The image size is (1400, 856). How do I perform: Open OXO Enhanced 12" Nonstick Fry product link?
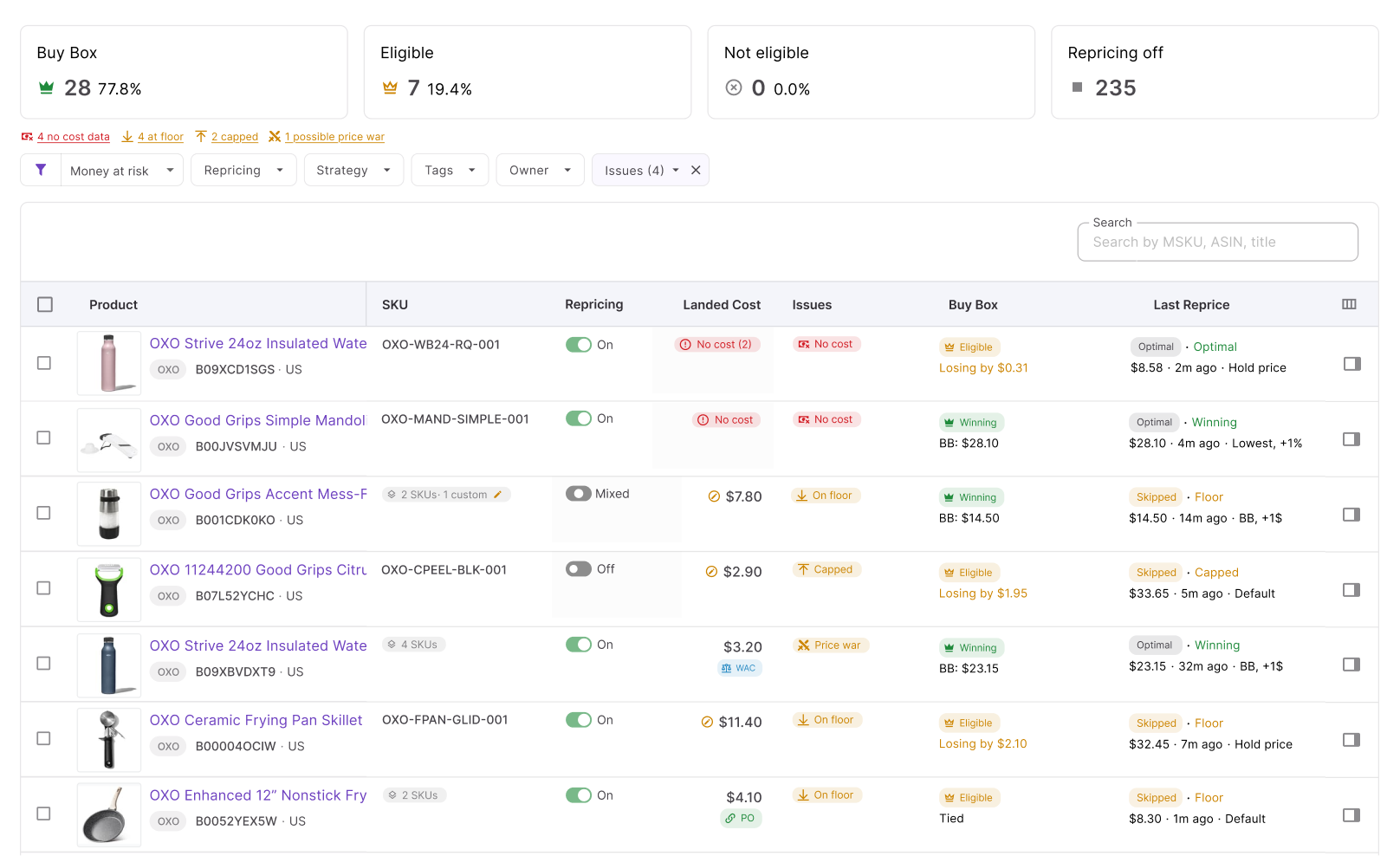click(258, 795)
